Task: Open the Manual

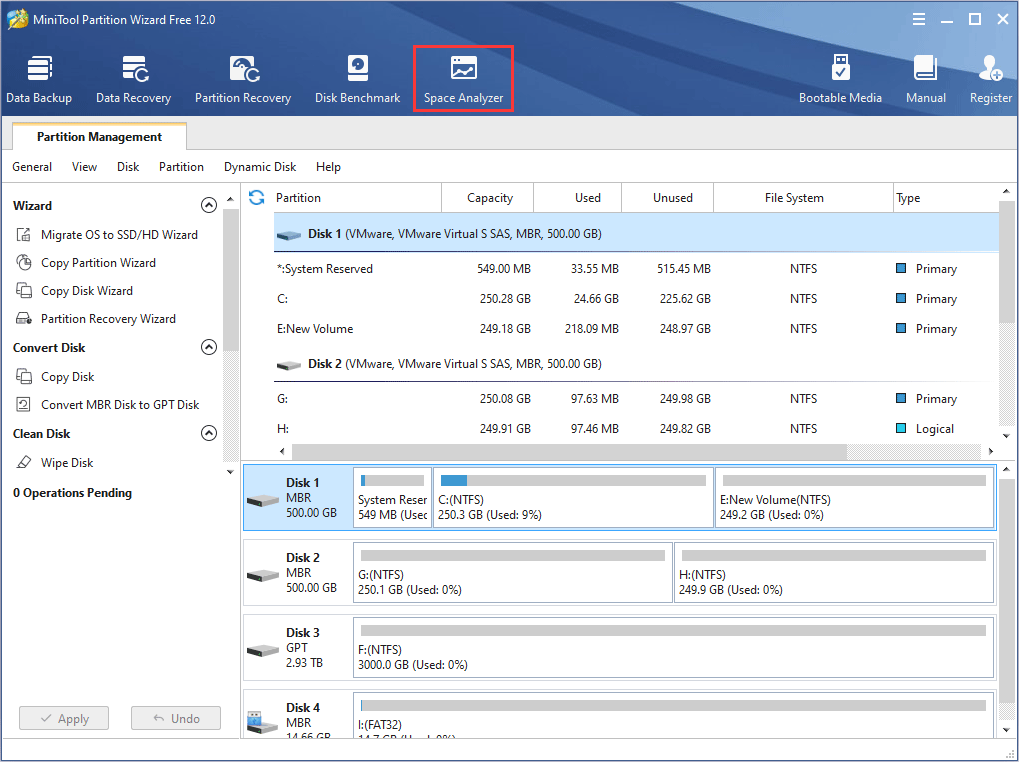Action: coord(925,80)
